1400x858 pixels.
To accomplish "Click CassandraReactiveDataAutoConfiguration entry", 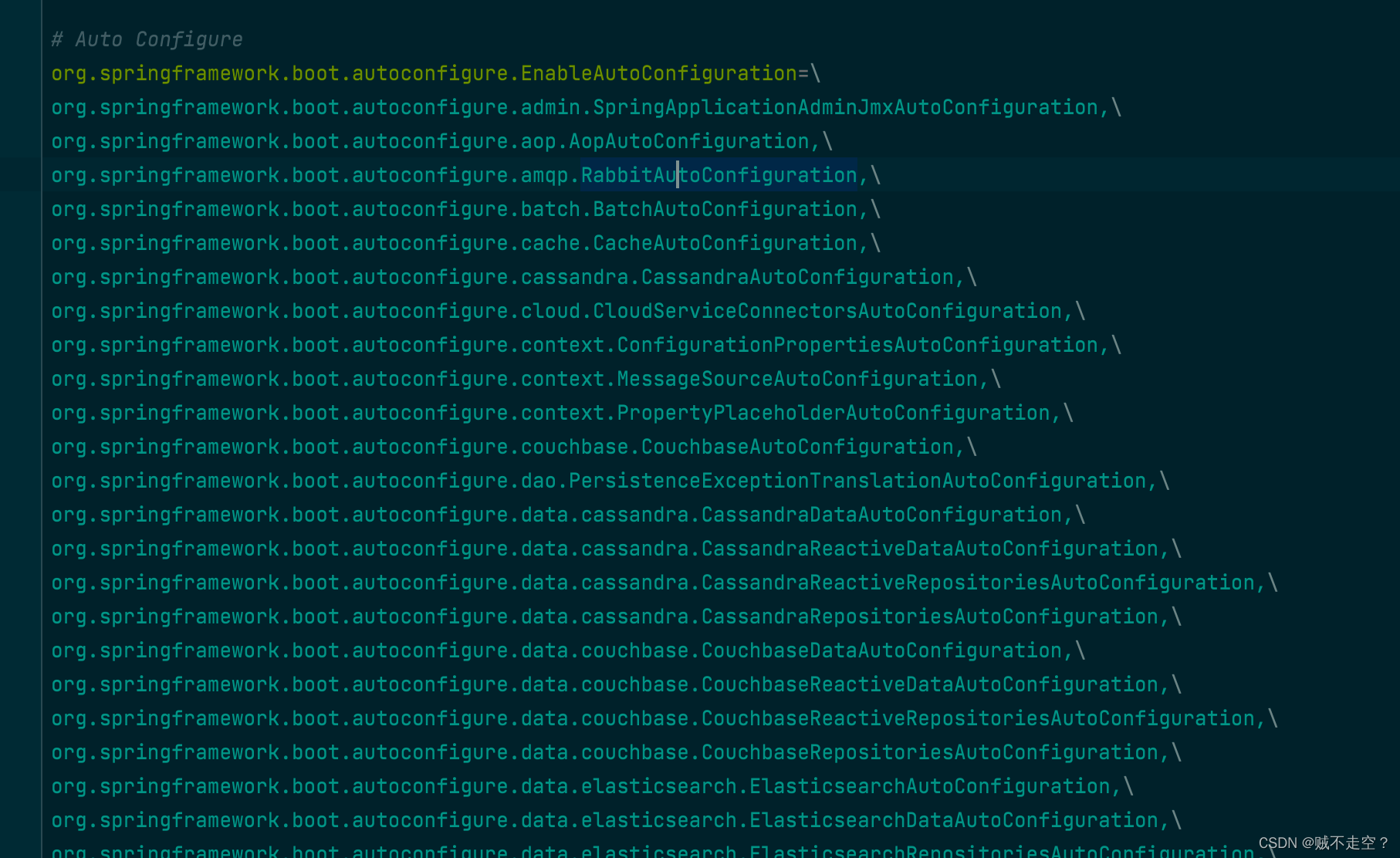I will point(616,549).
